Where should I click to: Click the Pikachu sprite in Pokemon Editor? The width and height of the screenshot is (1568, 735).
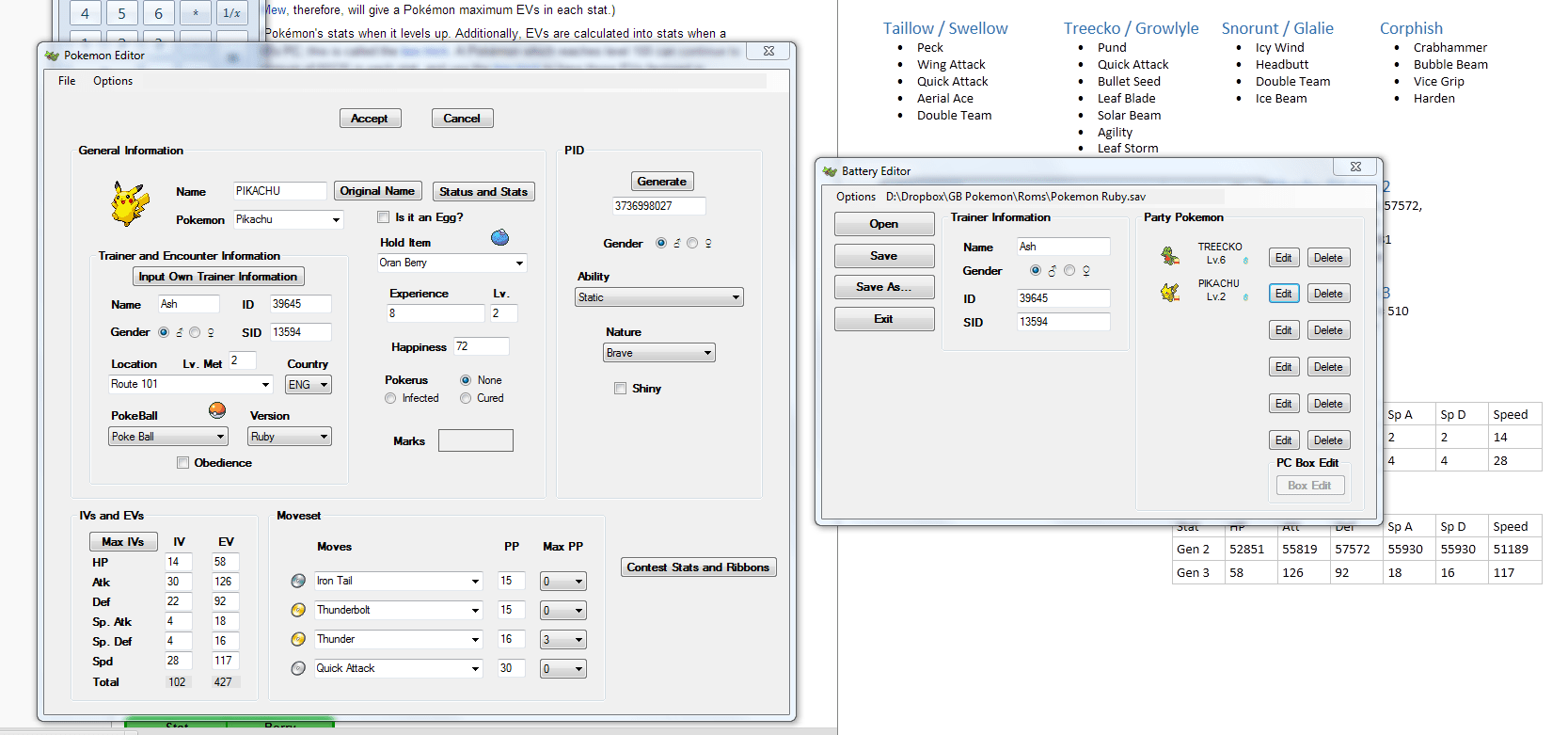[130, 203]
